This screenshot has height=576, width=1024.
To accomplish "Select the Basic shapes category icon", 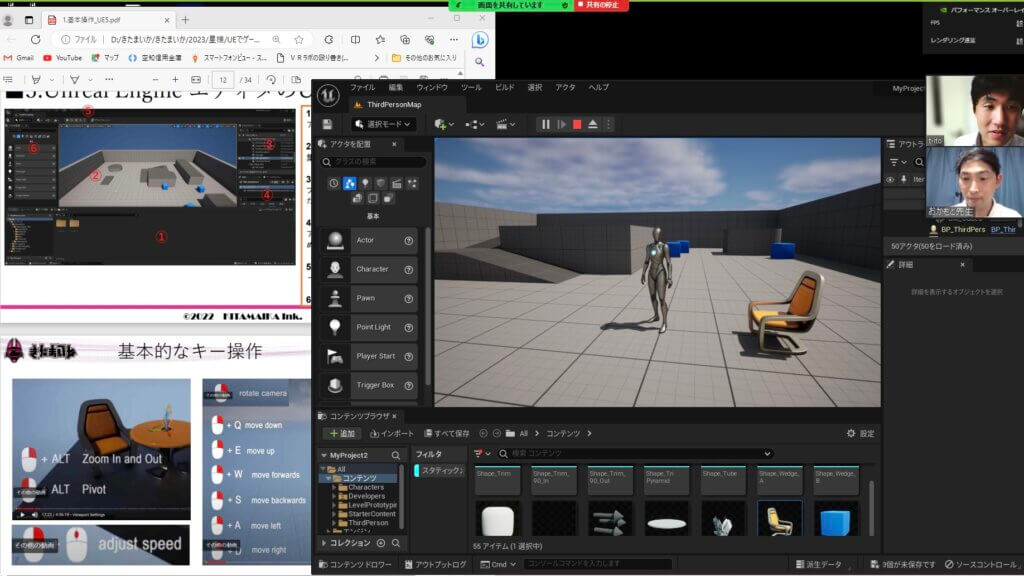I will 349,184.
